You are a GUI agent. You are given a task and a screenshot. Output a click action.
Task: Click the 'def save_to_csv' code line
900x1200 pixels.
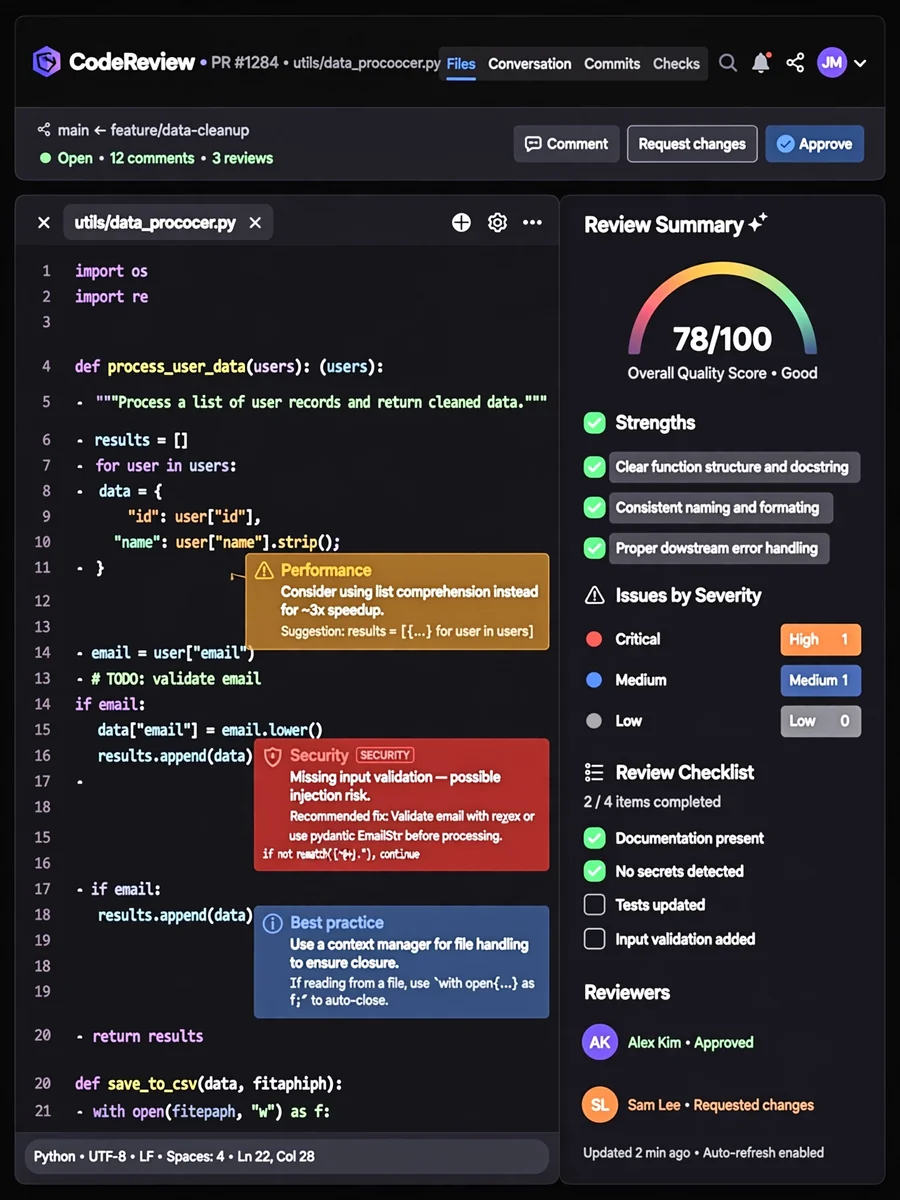(208, 1084)
